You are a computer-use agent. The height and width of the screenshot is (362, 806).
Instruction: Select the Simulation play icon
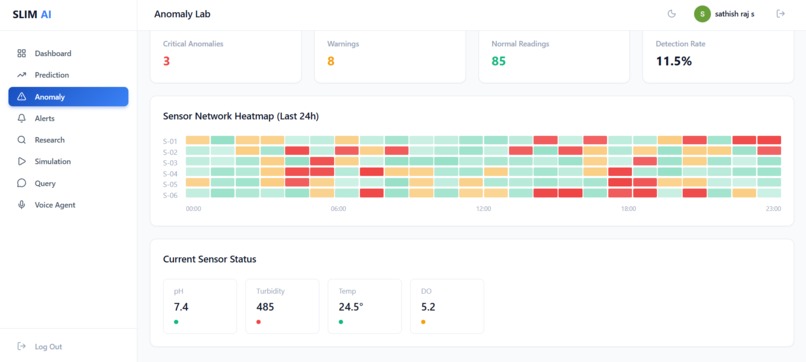[22, 161]
